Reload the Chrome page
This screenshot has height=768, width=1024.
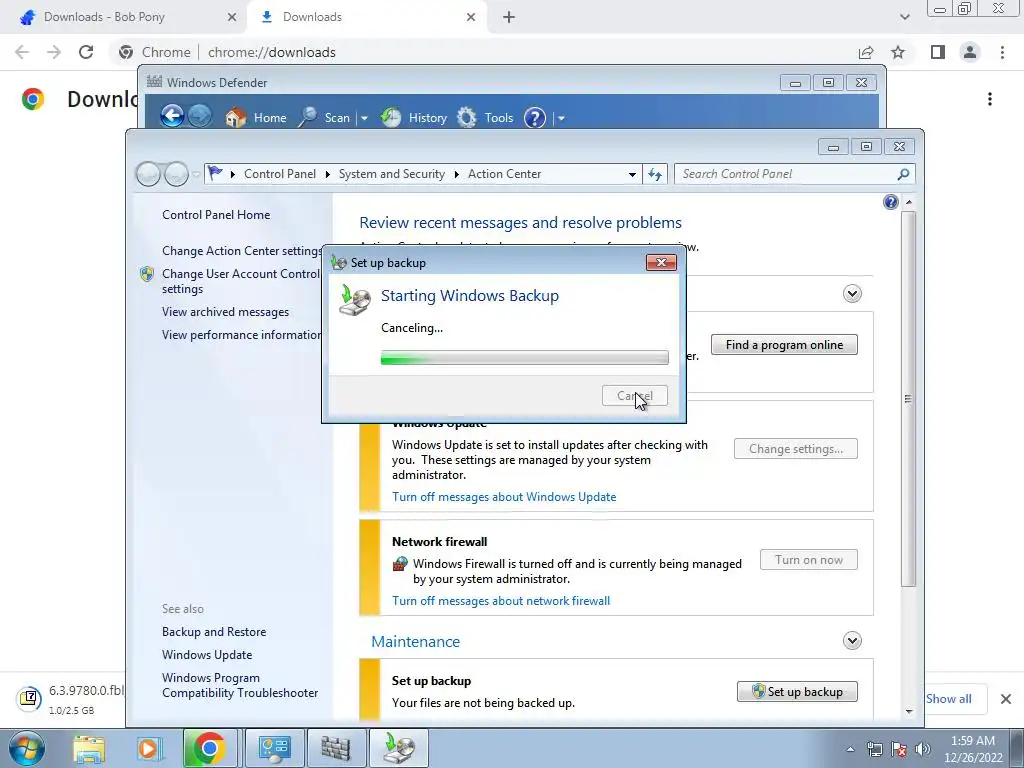(x=86, y=52)
